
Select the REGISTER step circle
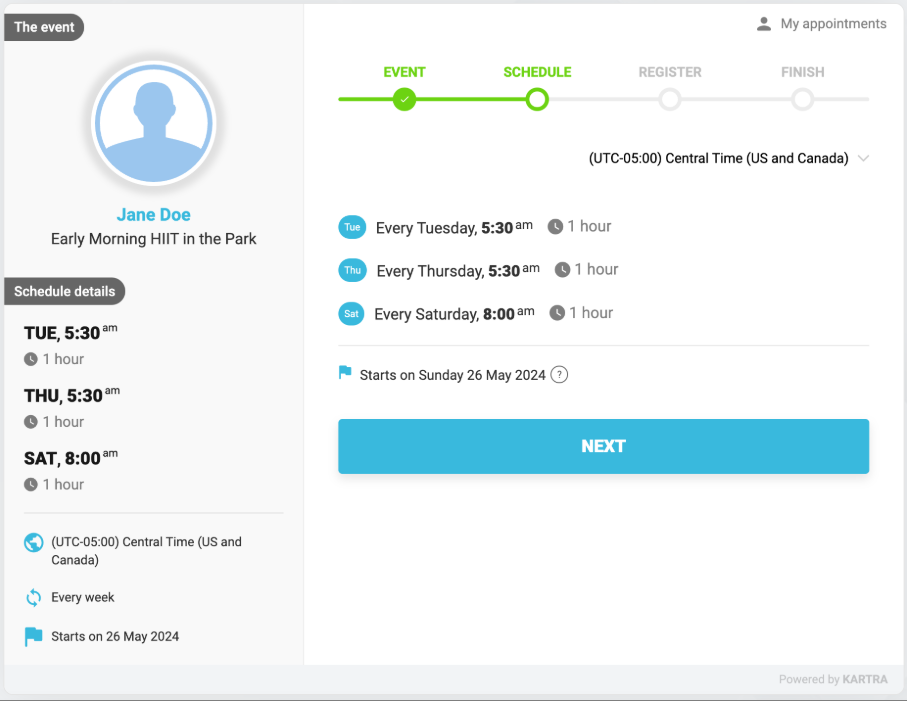click(669, 99)
